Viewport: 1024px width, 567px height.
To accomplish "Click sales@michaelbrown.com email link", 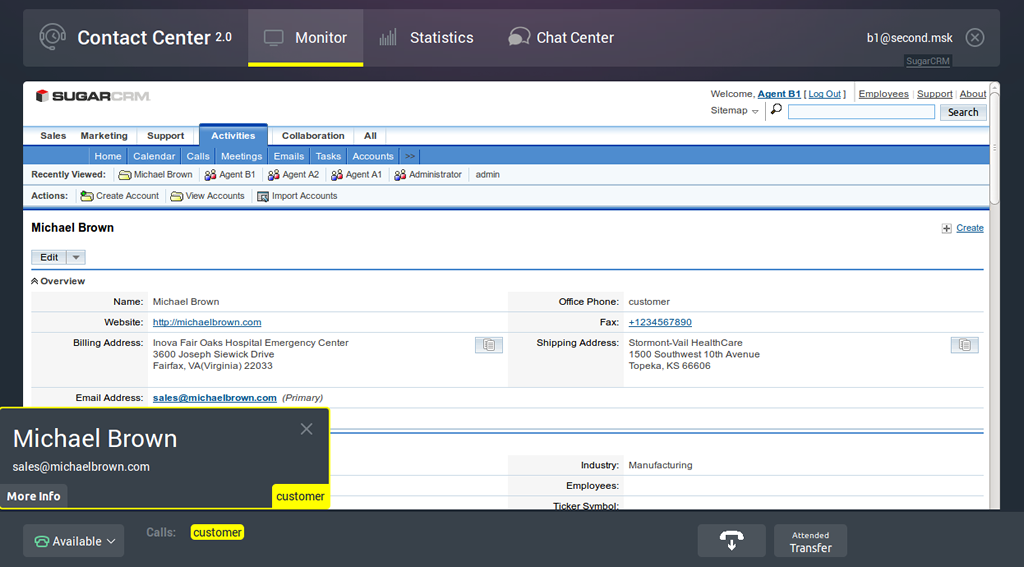I will [x=214, y=398].
